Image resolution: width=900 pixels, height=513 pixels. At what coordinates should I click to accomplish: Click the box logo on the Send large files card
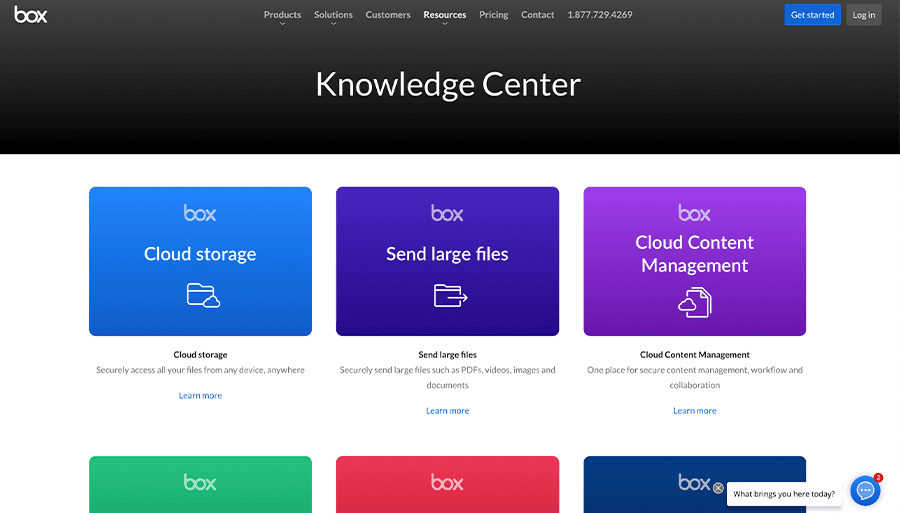tap(447, 213)
